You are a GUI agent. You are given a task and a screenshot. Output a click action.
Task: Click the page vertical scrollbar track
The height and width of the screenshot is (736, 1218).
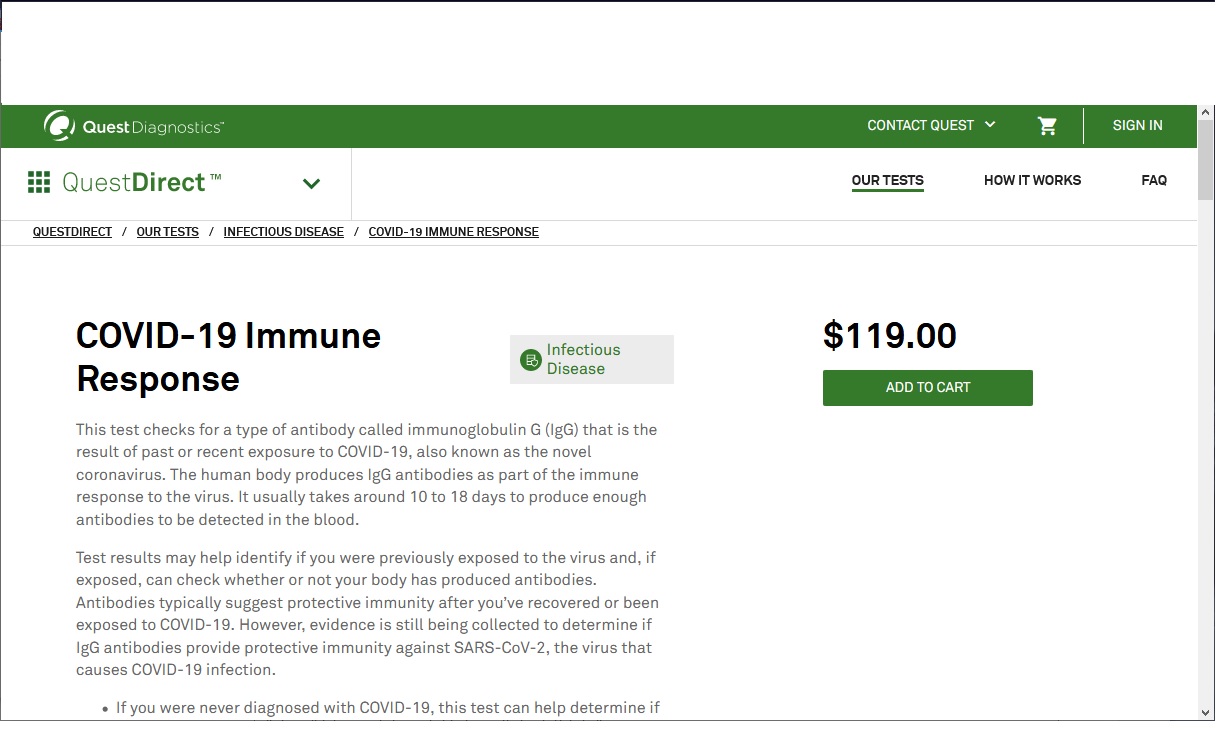tap(1206, 450)
